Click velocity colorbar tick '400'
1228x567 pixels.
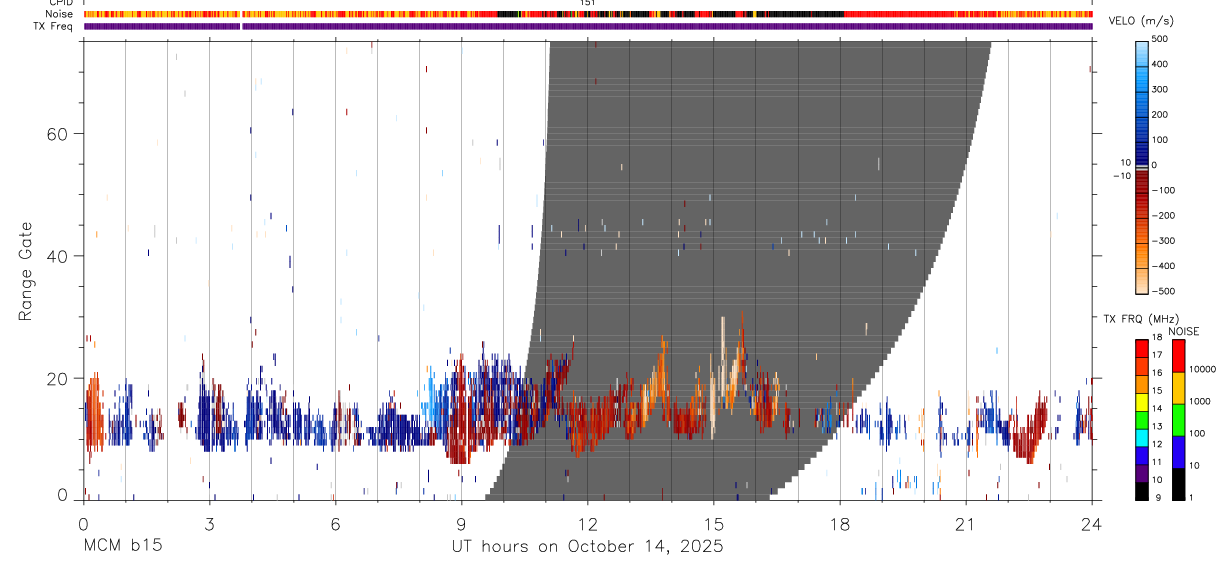point(1160,64)
